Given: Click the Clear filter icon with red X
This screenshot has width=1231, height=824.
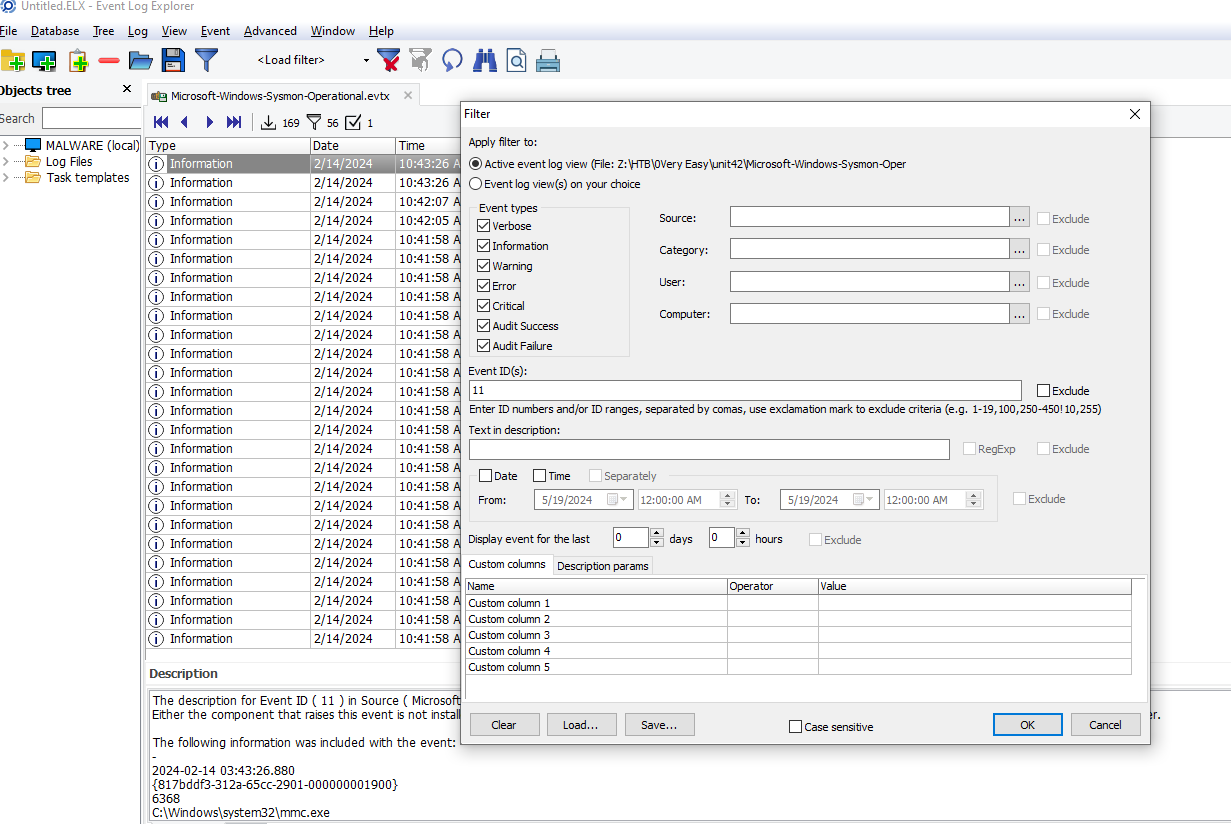Looking at the screenshot, I should click(388, 60).
